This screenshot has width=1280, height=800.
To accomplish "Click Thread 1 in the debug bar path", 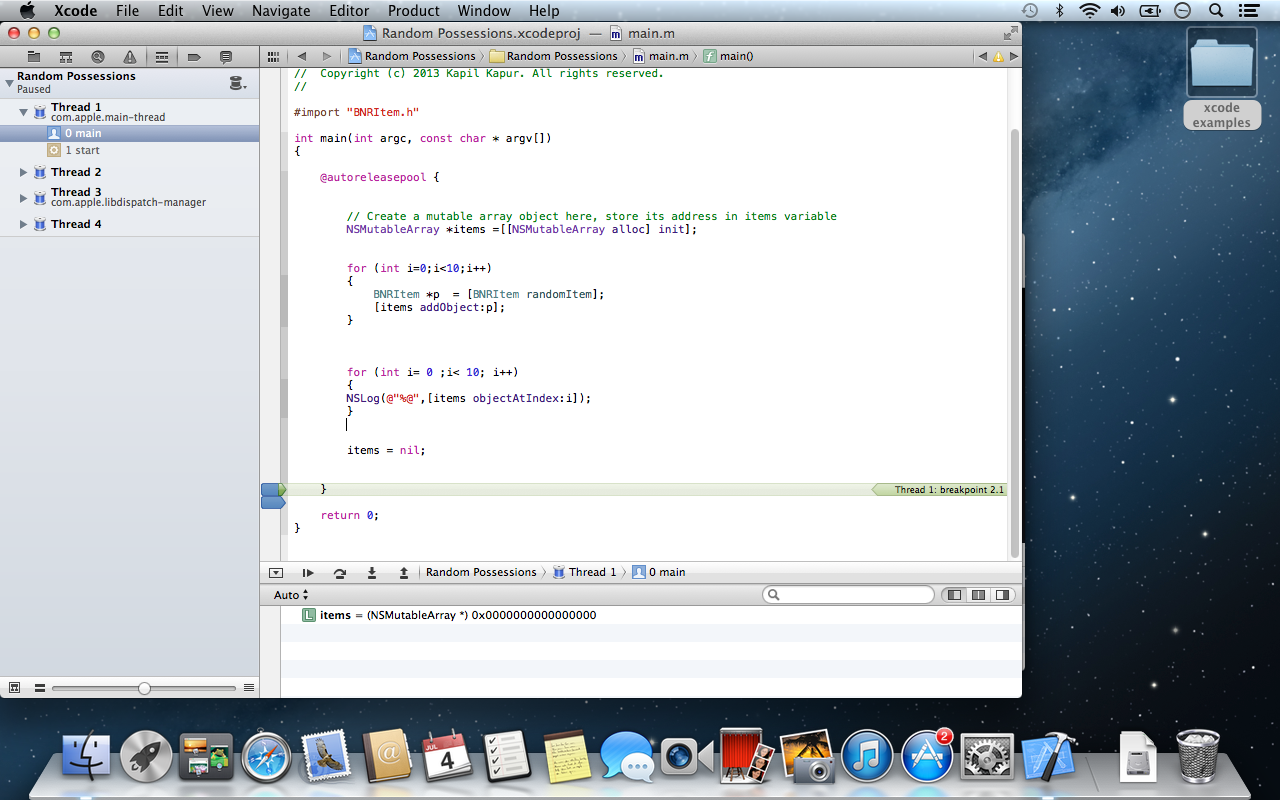I will (x=584, y=572).
